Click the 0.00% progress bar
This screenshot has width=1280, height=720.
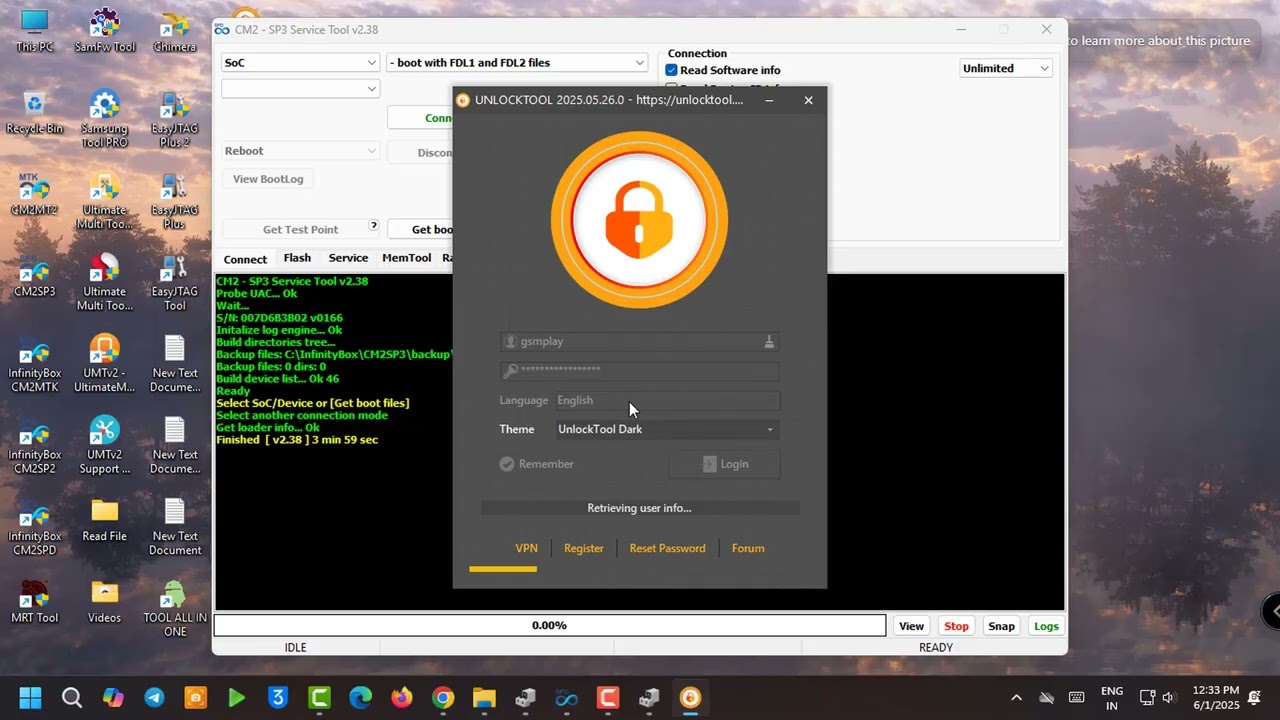pyautogui.click(x=549, y=625)
